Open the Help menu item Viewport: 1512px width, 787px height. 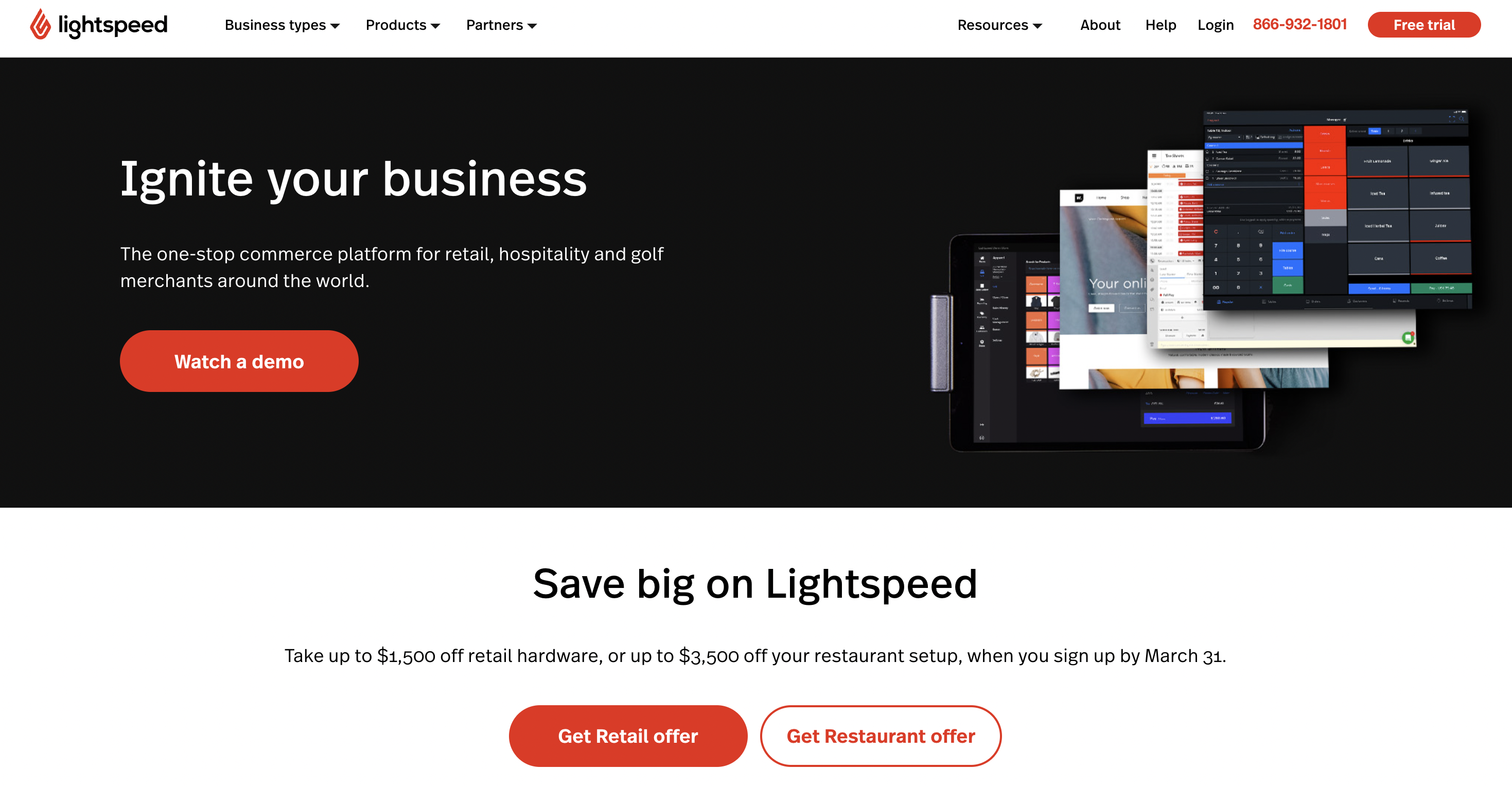1161,25
